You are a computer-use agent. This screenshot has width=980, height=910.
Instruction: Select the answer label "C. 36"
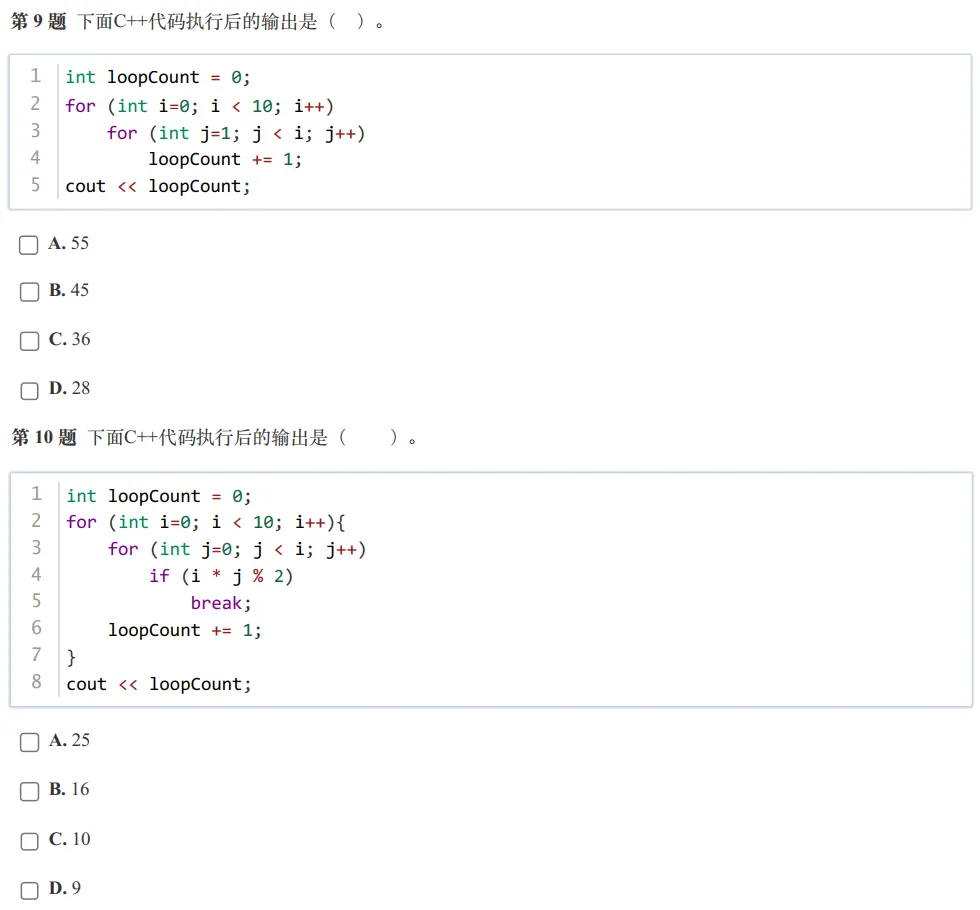tap(68, 340)
